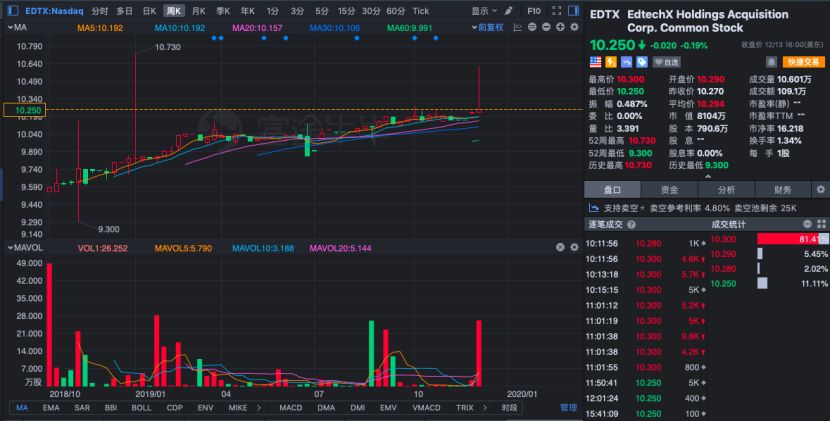Select the 60分 period
Screen dimensions: 830x421
pos(395,11)
